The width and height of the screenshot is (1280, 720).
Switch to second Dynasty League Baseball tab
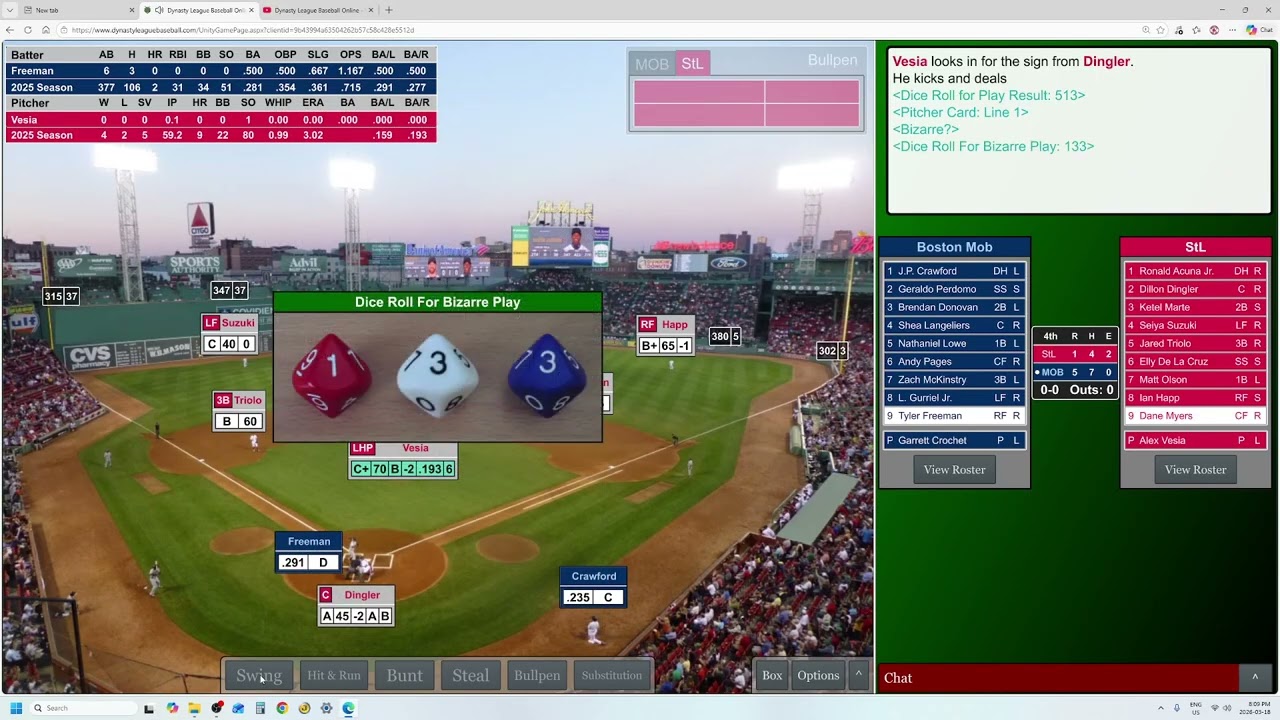tap(317, 10)
